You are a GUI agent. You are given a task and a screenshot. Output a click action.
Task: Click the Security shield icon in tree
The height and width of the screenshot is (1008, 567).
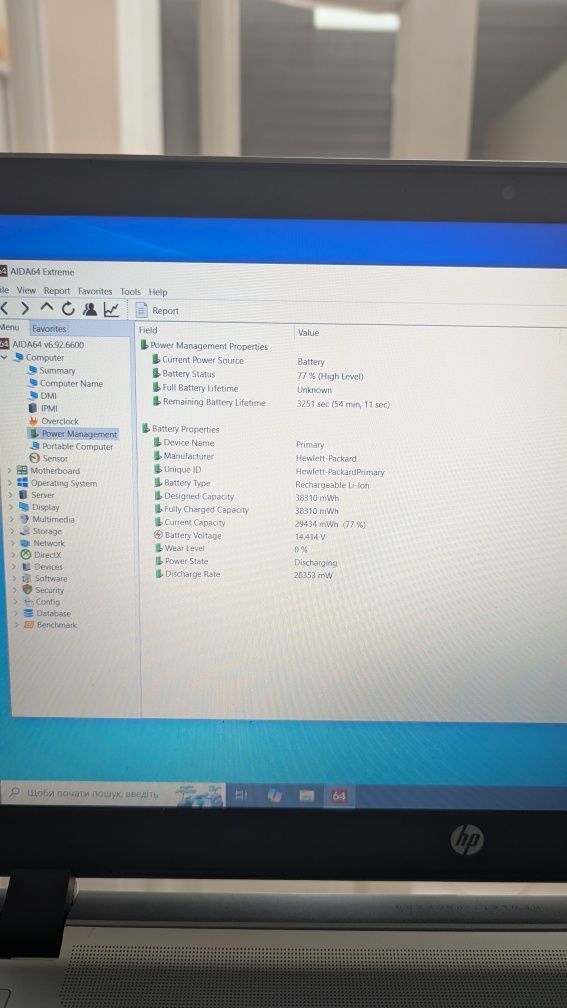[x=28, y=590]
